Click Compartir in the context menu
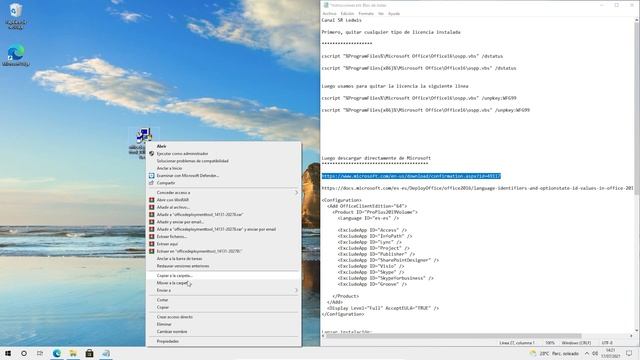Screen dimensions: 640x360 (x=166, y=183)
